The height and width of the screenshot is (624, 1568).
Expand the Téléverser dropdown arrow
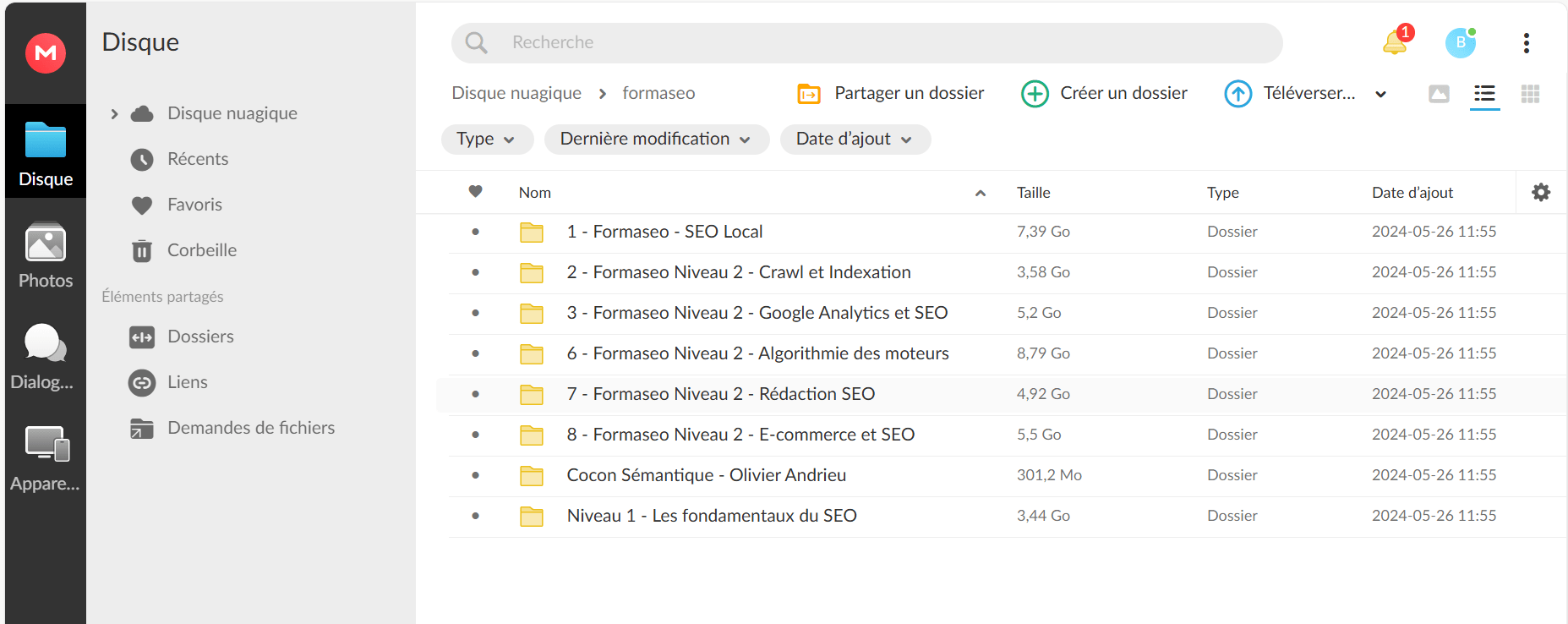pyautogui.click(x=1381, y=94)
